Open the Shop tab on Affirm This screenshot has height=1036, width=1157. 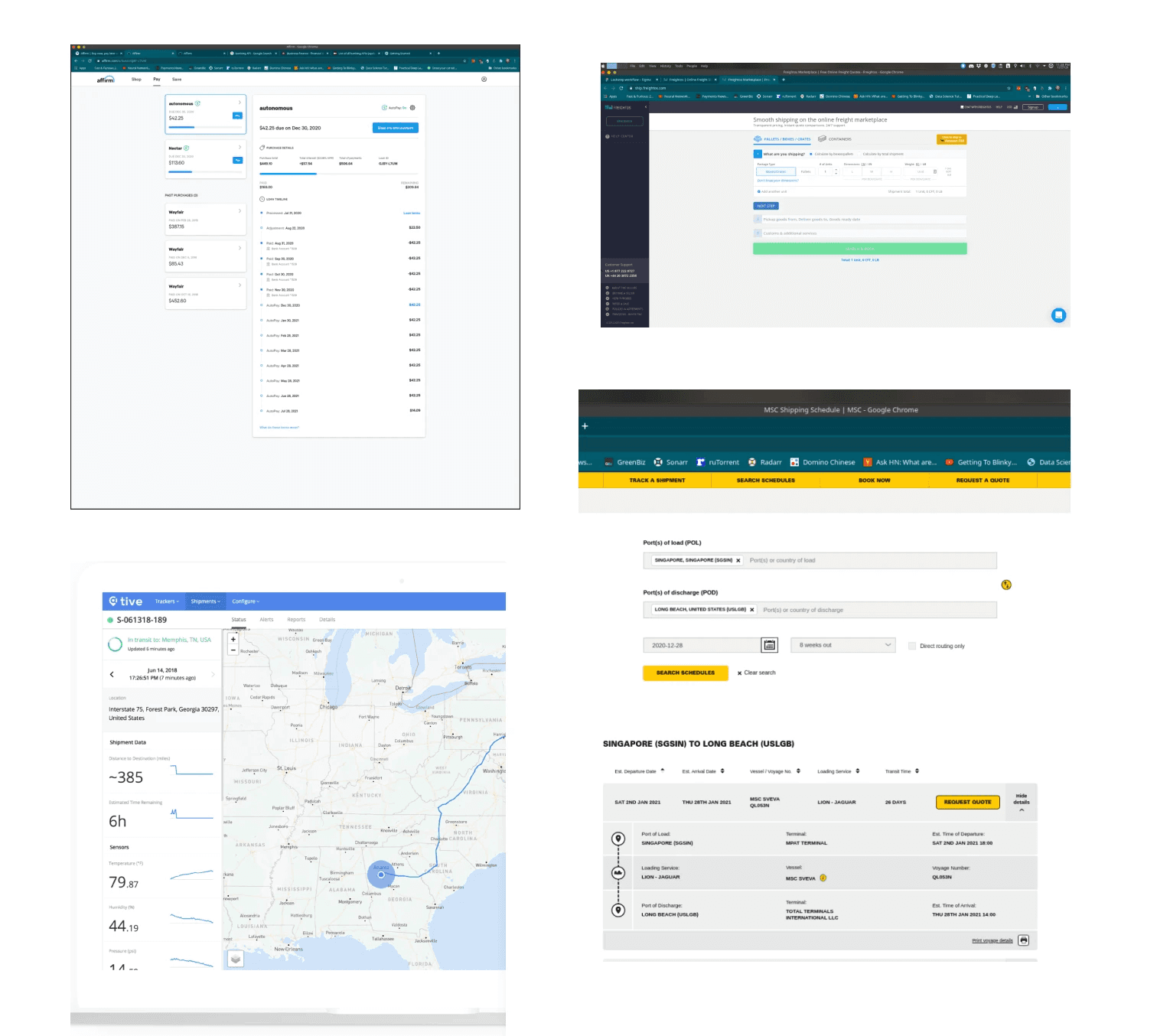(136, 79)
